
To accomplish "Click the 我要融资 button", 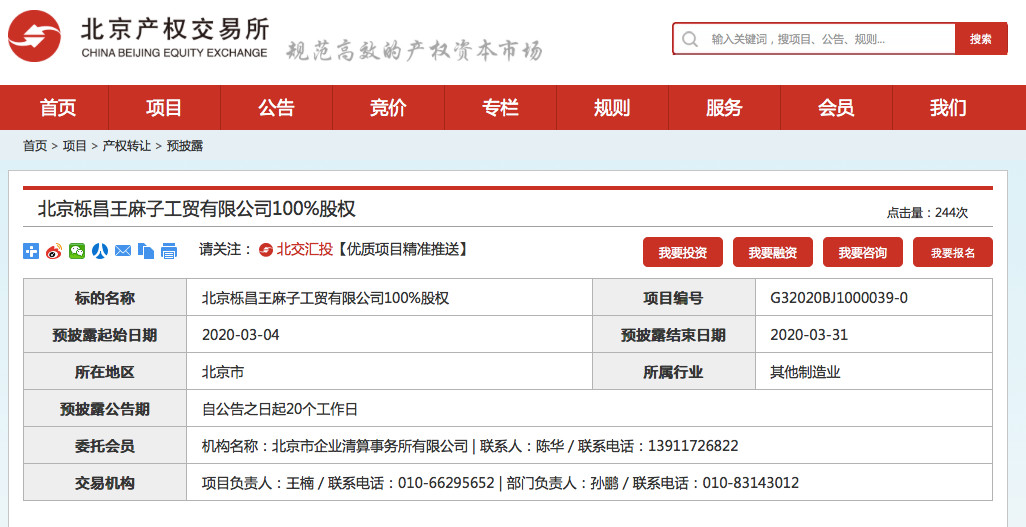I will 773,252.
